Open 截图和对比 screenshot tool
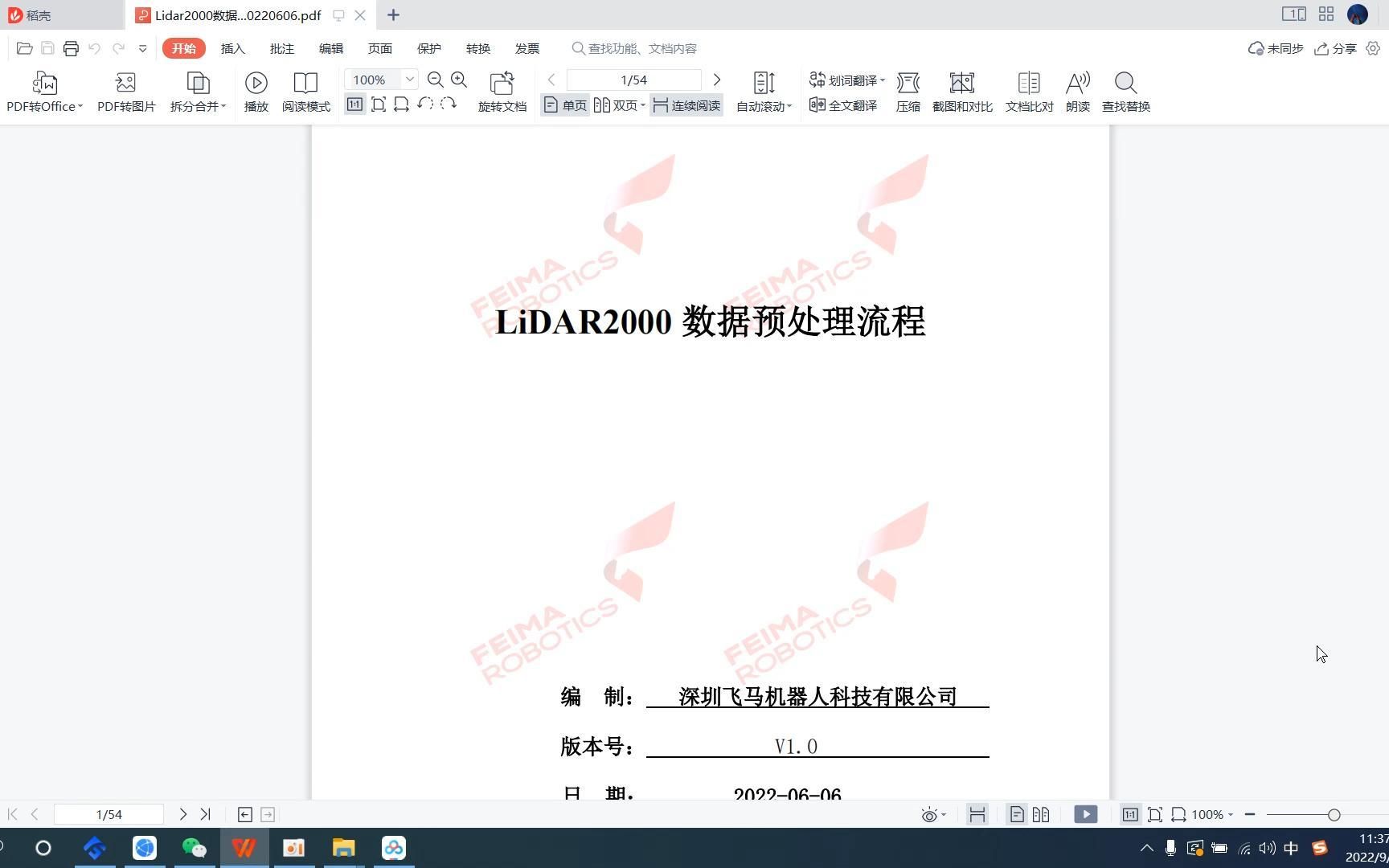This screenshot has height=868, width=1389. click(962, 92)
